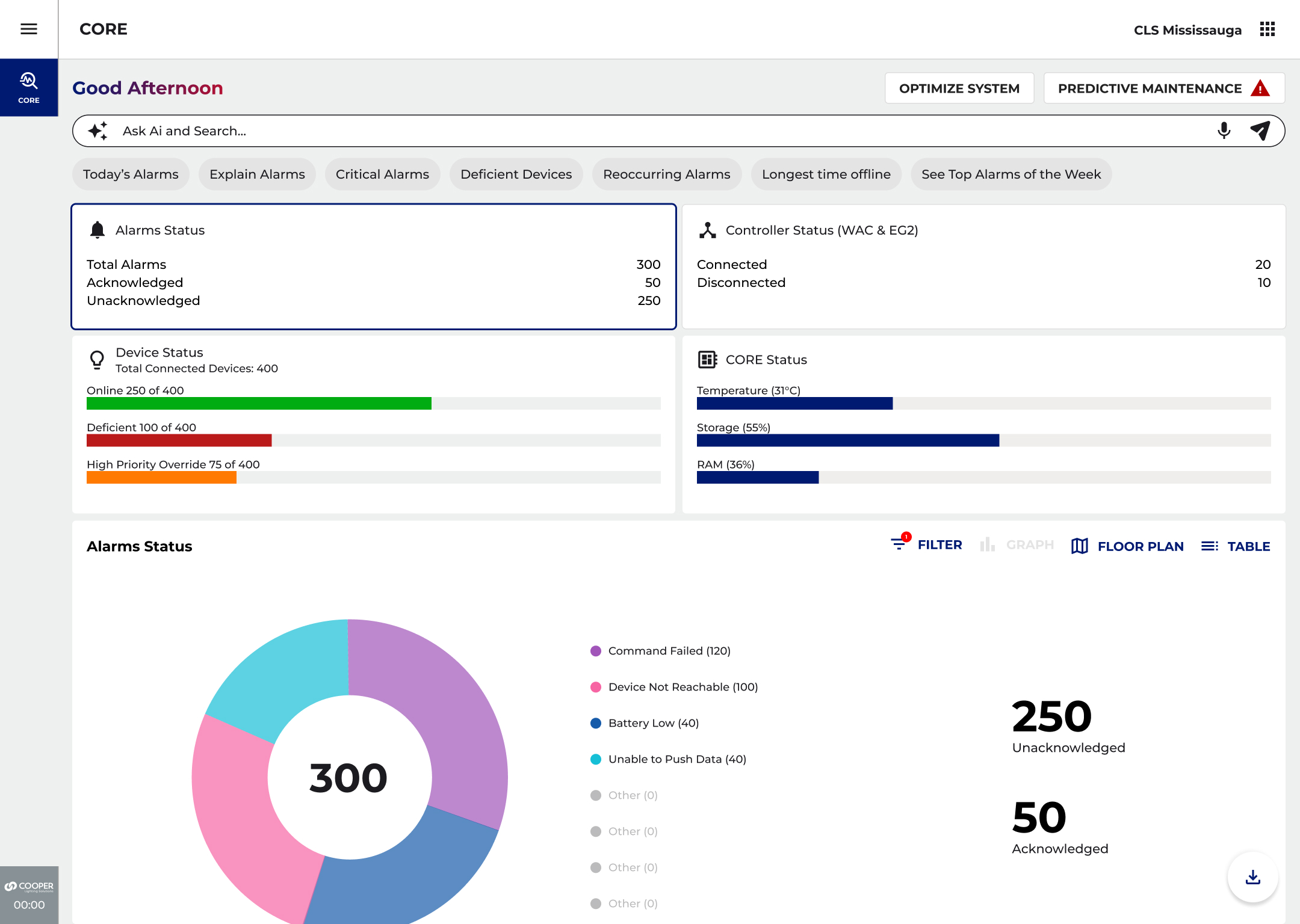1300x924 pixels.
Task: Click the Device Status lightbulb icon
Action: 97,360
